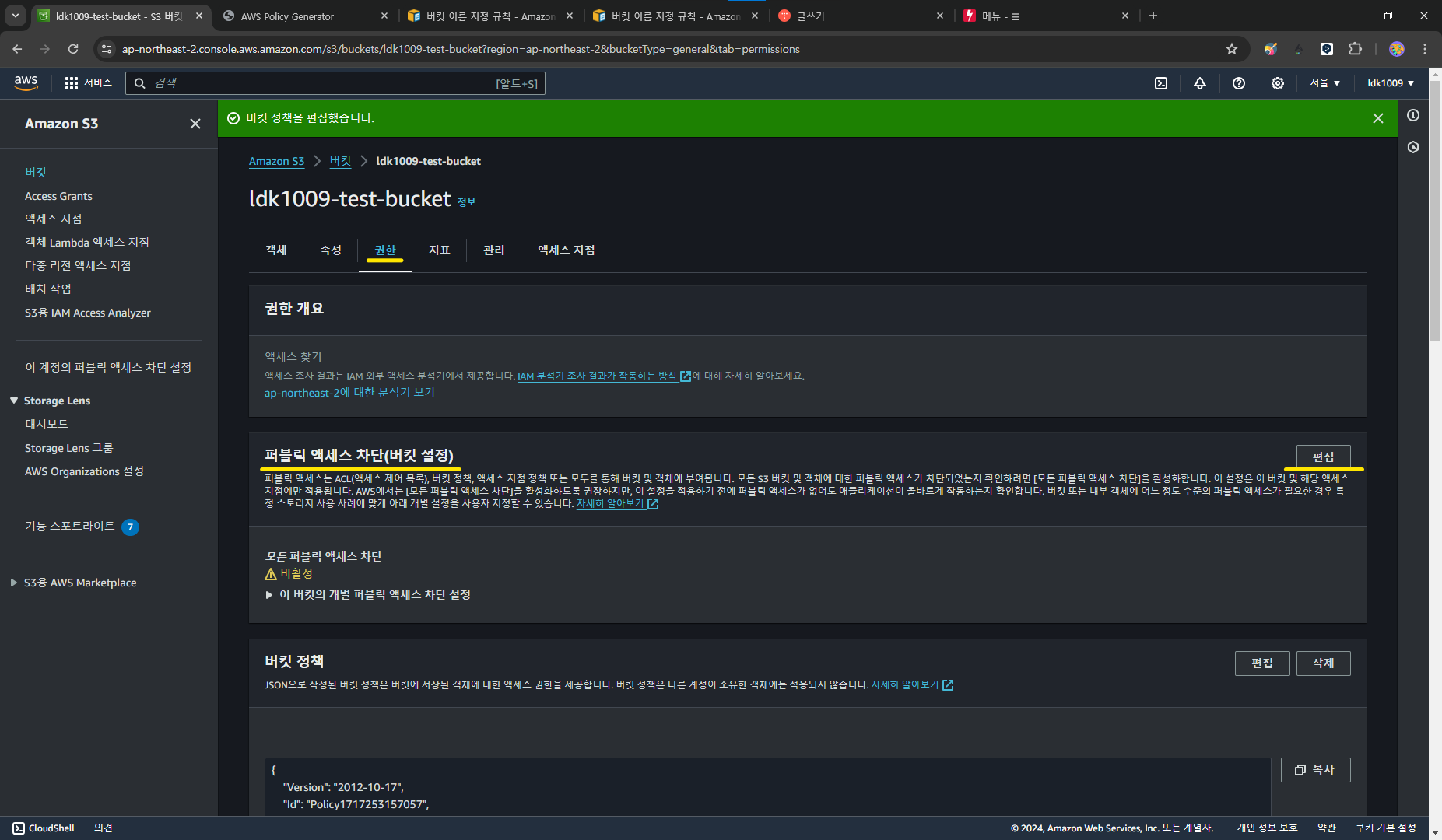Open AWS Organizations 설정 in sidebar
This screenshot has width=1442, height=840.
pyautogui.click(x=84, y=471)
